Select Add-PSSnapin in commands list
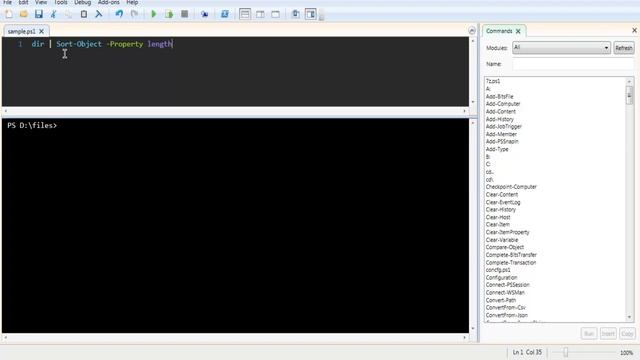The image size is (640, 360). (x=502, y=141)
